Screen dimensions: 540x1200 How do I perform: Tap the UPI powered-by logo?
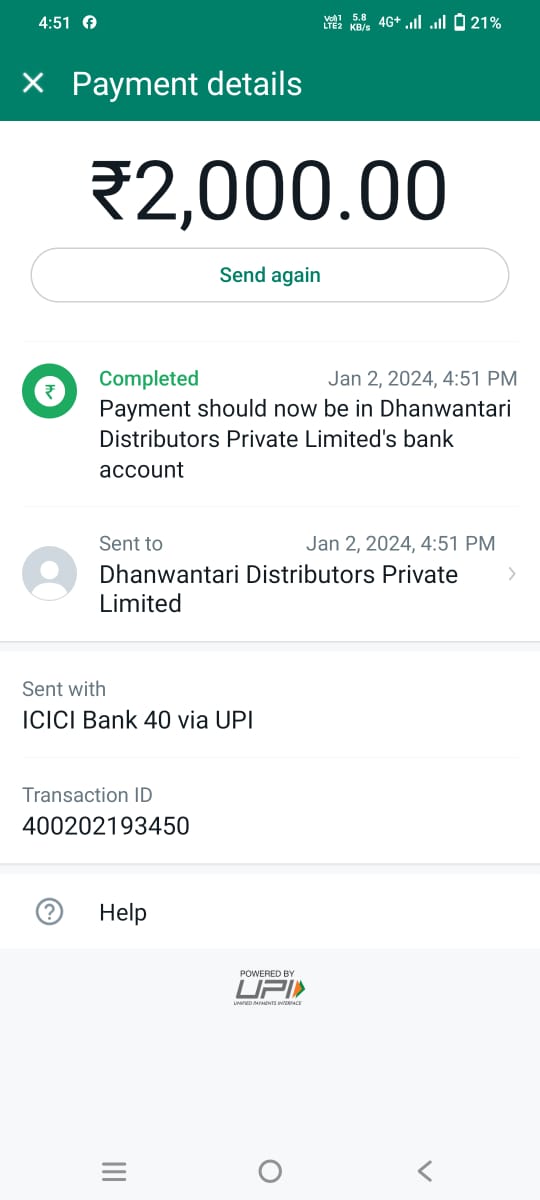[269, 988]
